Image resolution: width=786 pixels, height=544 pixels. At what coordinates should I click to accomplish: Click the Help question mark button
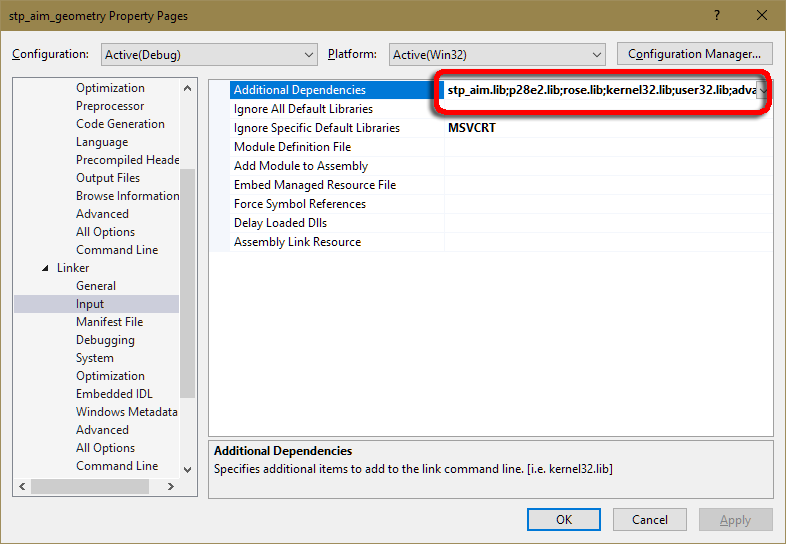[x=717, y=16]
